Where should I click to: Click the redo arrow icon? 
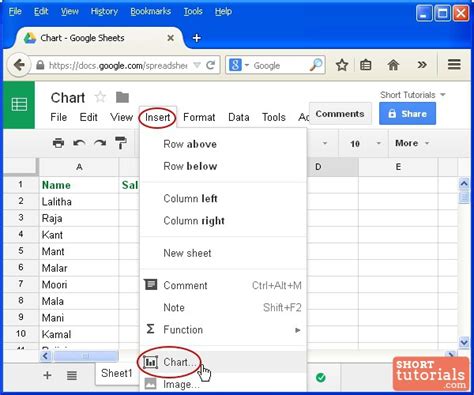coord(100,143)
